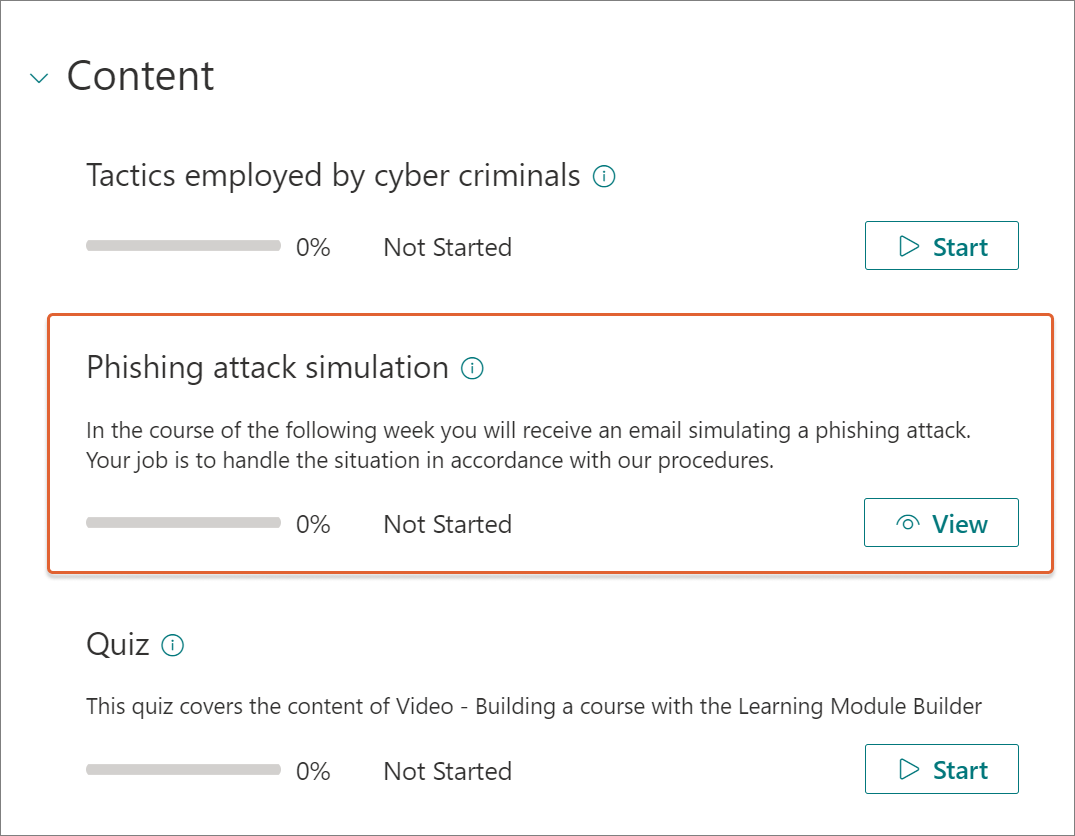The height and width of the screenshot is (836, 1075).
Task: Open the Phishing attack simulation title
Action: pyautogui.click(x=267, y=368)
